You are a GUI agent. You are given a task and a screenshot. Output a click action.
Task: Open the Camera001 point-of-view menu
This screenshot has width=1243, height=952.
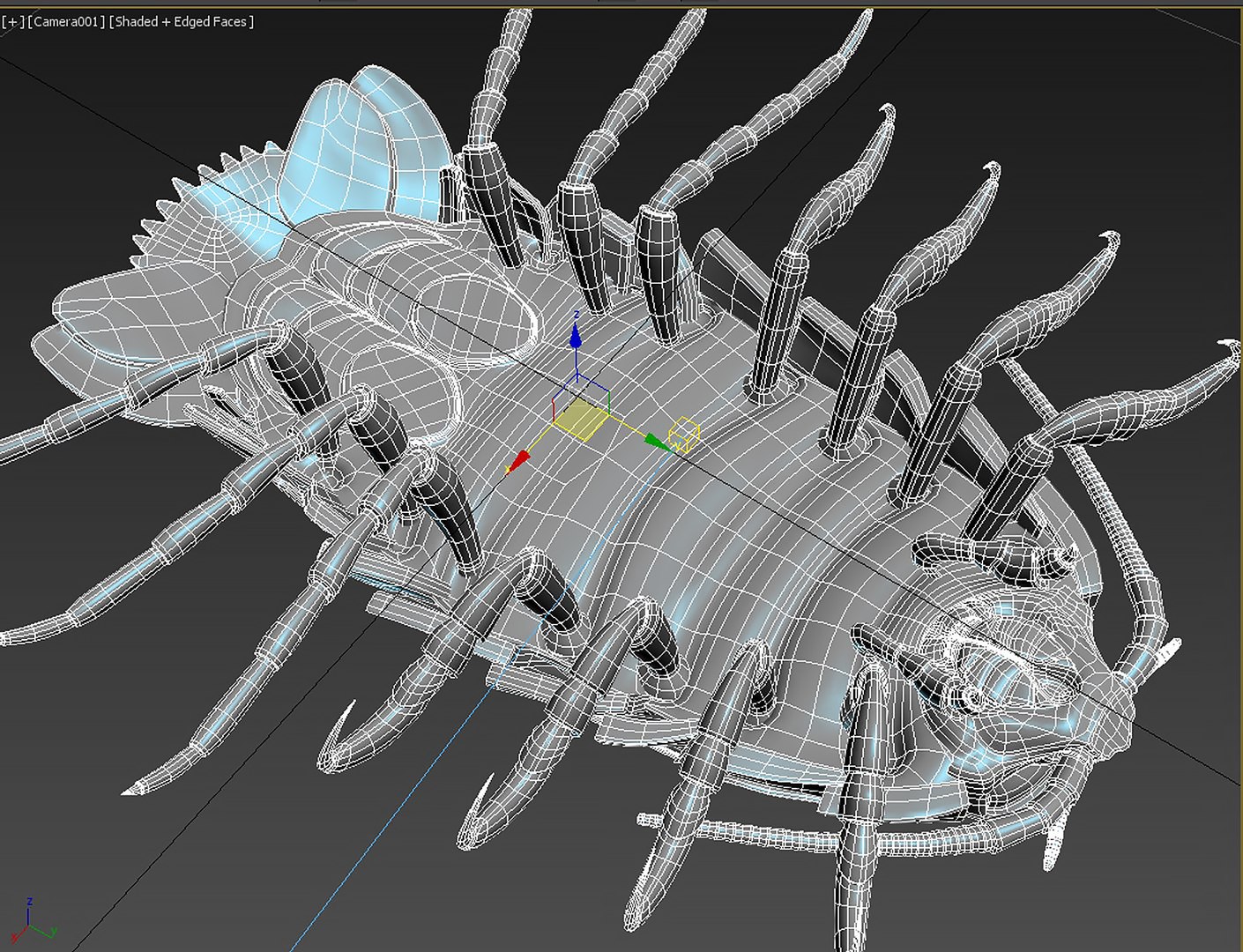(x=66, y=22)
